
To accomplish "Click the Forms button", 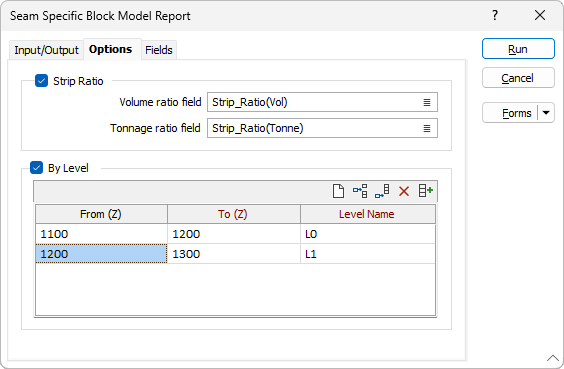I will pos(511,113).
